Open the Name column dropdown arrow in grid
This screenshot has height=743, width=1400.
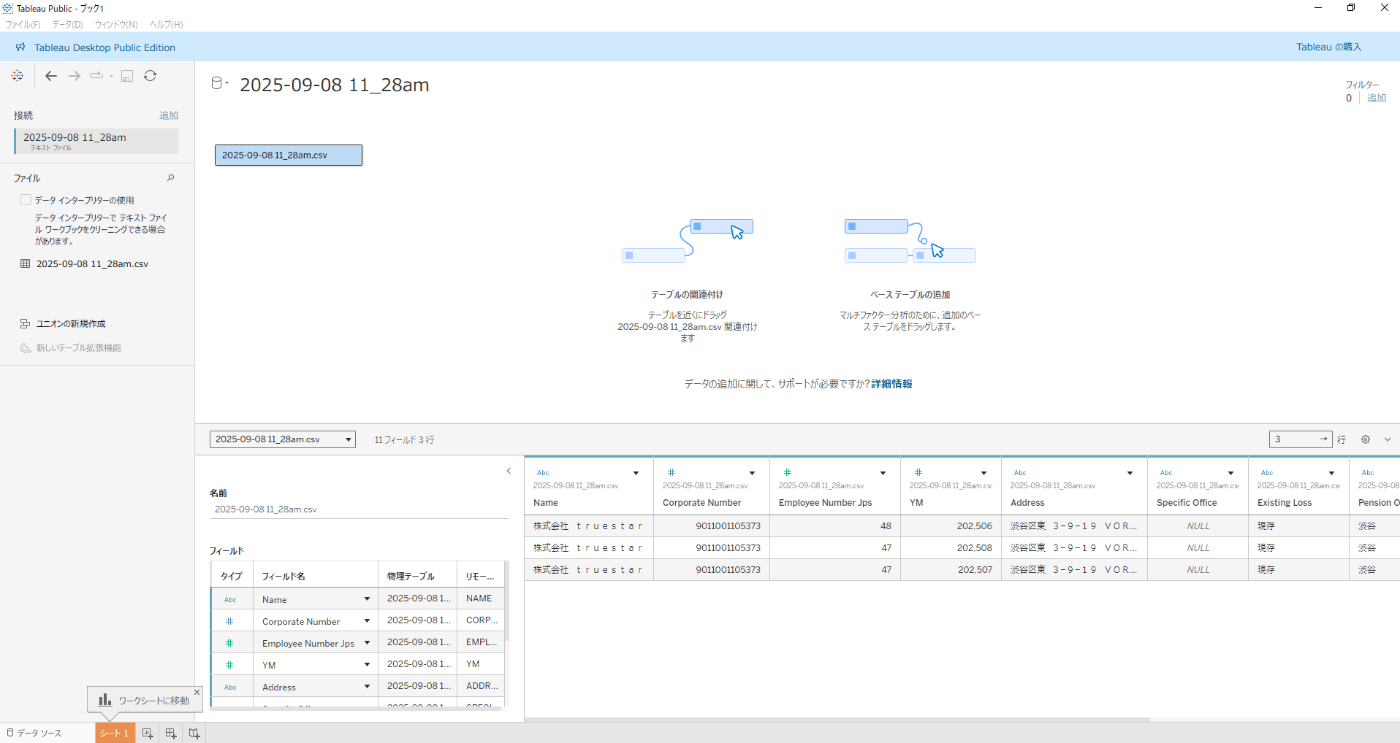pyautogui.click(x=636, y=473)
